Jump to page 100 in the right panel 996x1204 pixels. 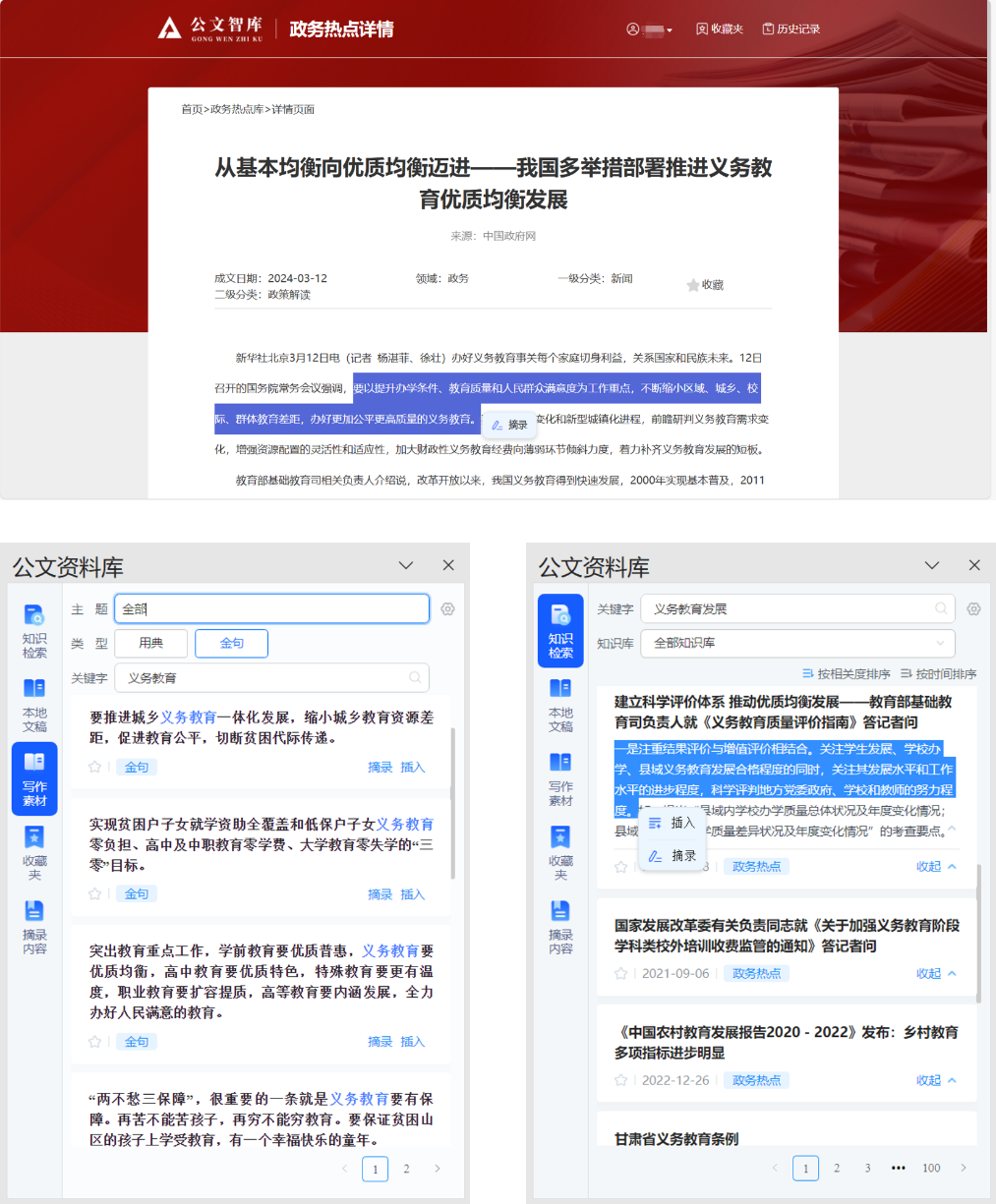pos(931,1168)
